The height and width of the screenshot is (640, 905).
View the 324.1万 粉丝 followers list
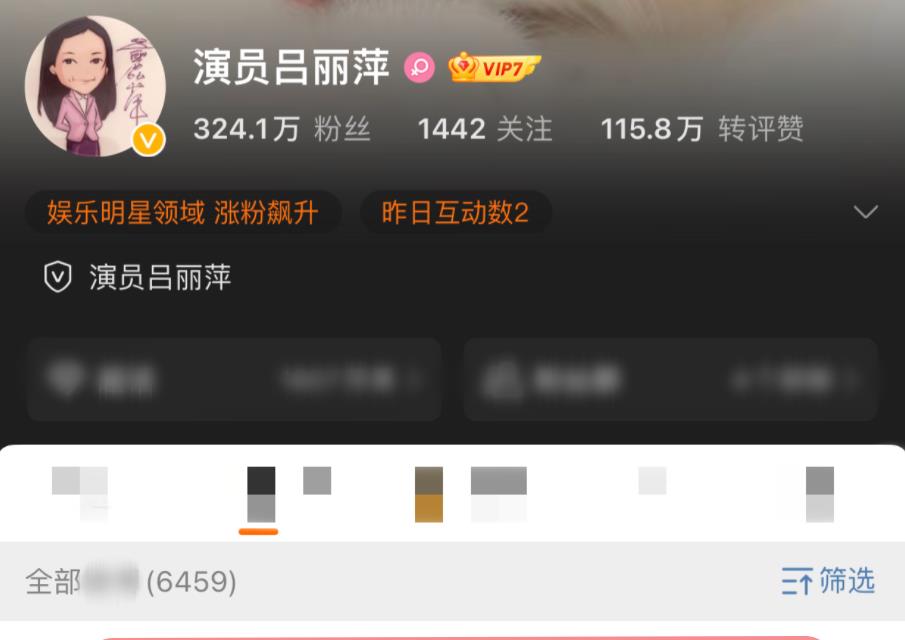[282, 129]
